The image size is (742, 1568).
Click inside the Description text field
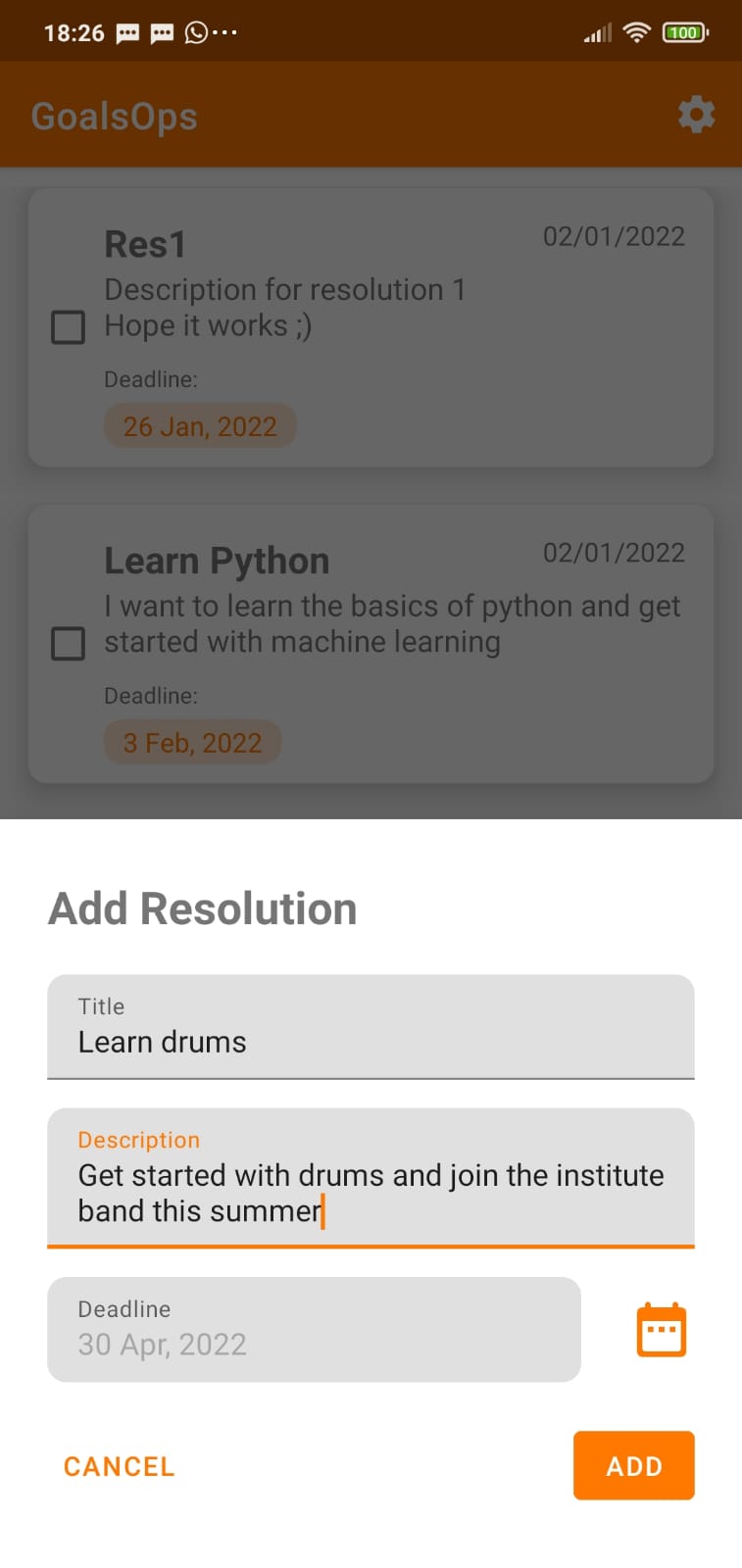(371, 1178)
